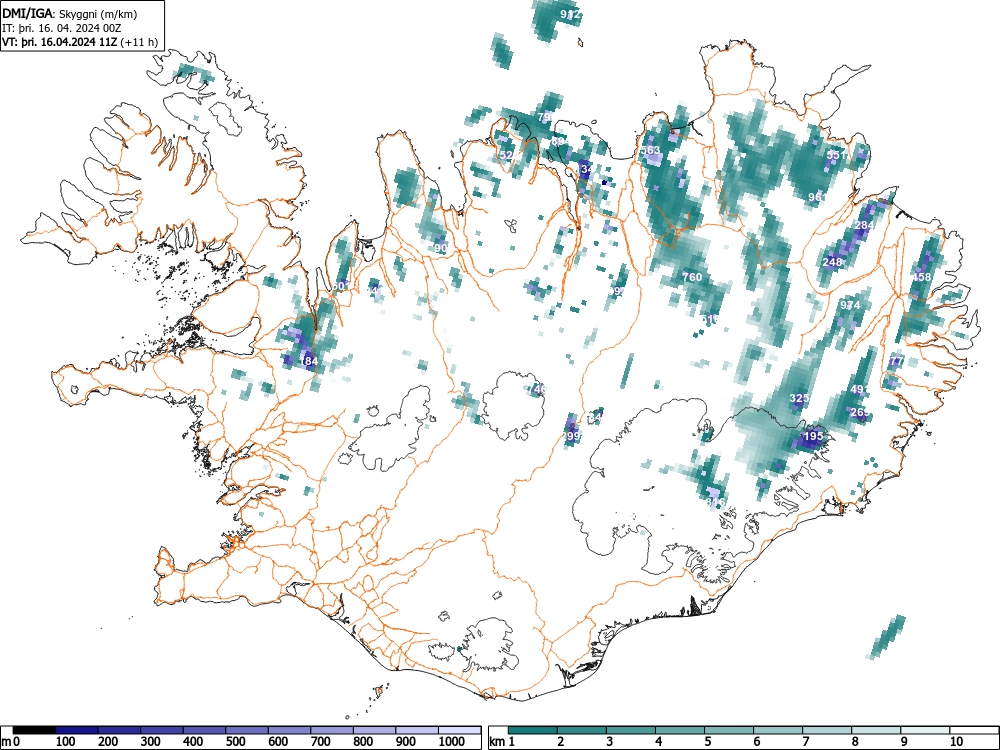Click the visibility value 284 on map

coord(864,225)
